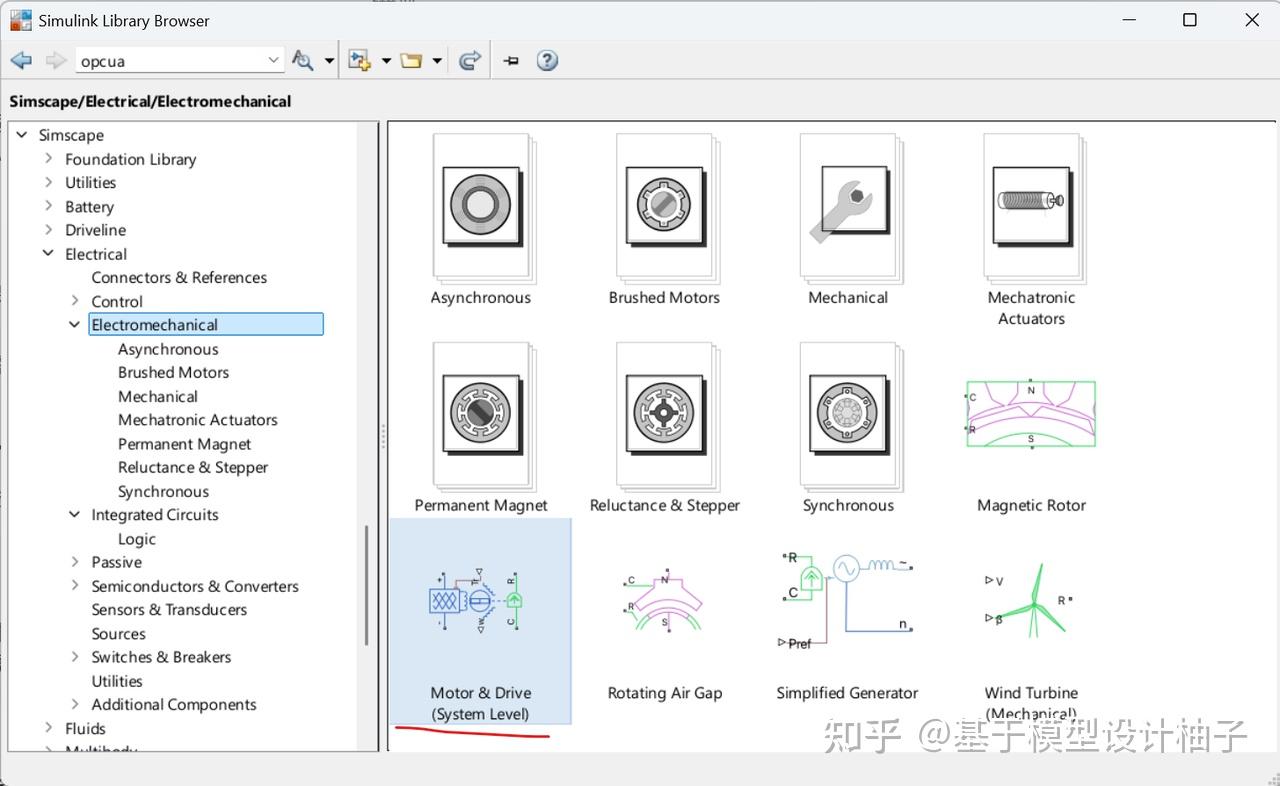This screenshot has height=786, width=1280.
Task: Select the Wind Turbine block
Action: point(1030,600)
